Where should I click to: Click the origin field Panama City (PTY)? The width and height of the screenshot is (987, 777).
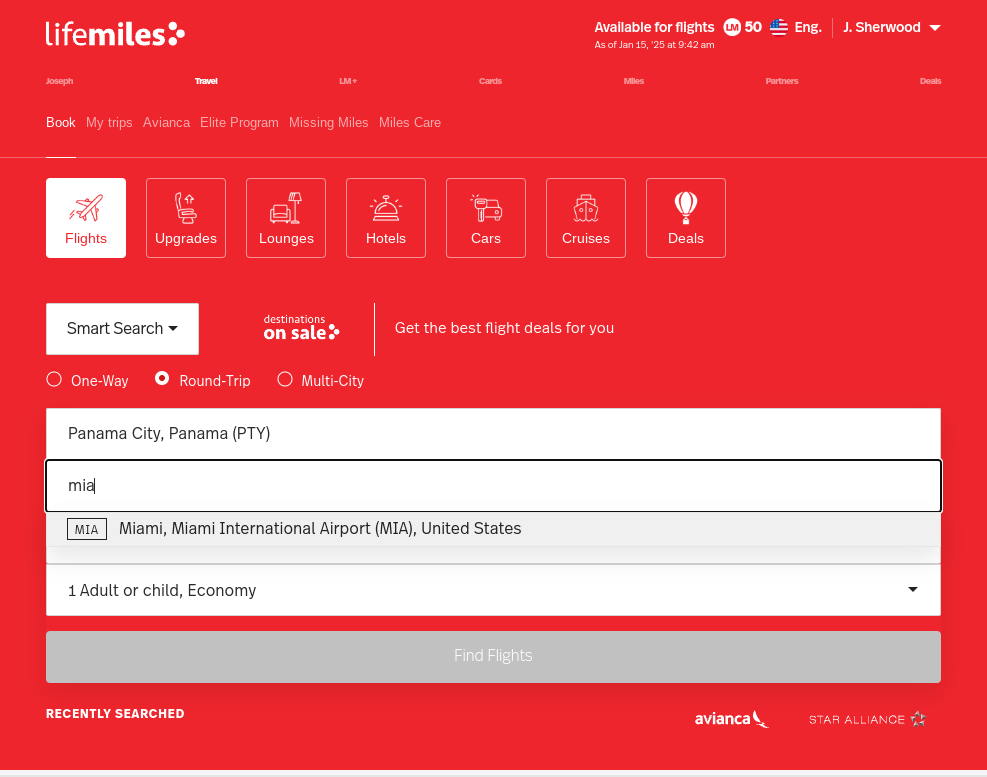(494, 434)
